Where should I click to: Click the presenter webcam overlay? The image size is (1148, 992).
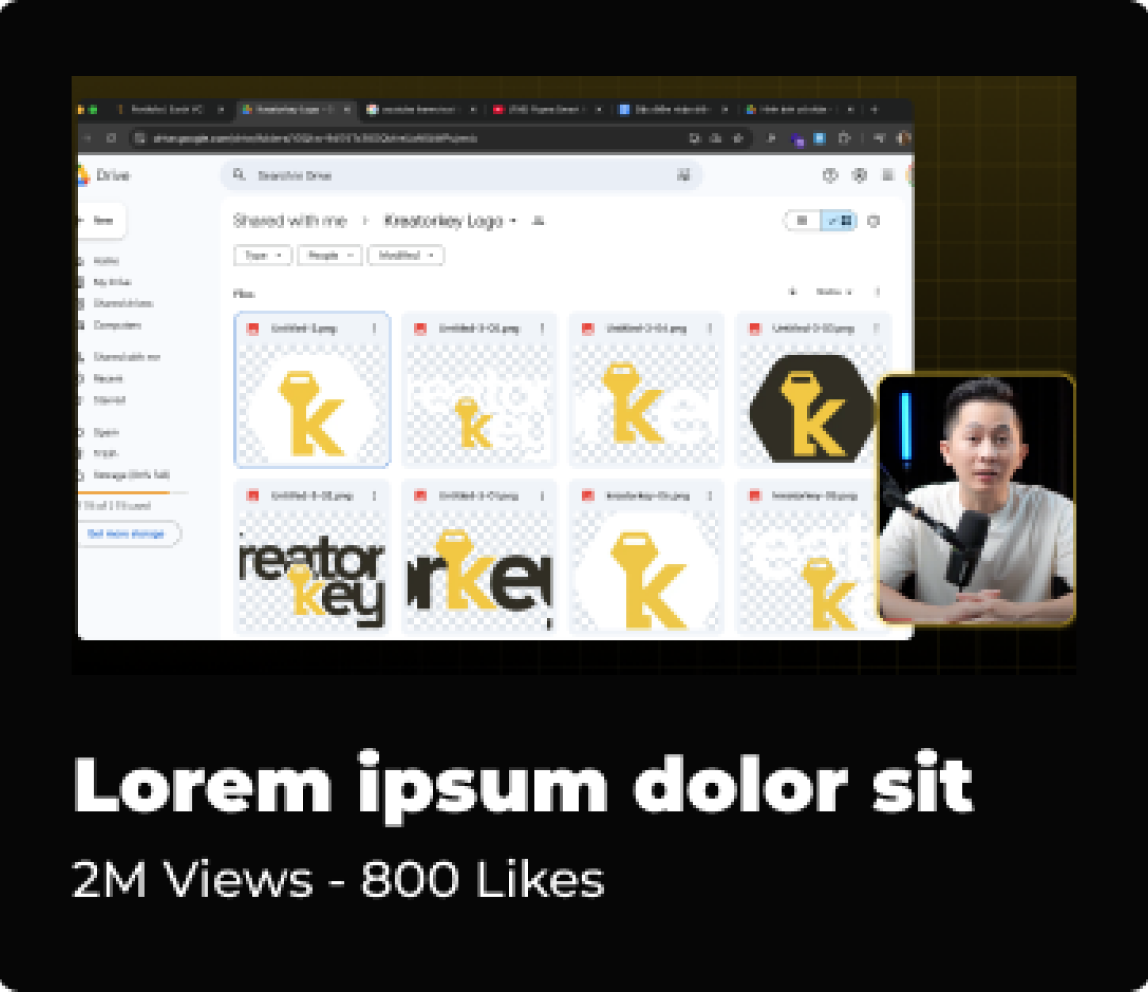[x=976, y=499]
